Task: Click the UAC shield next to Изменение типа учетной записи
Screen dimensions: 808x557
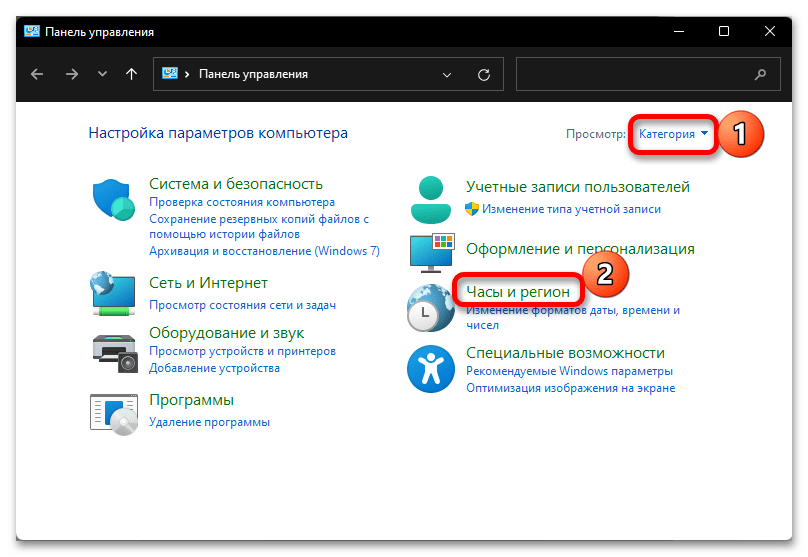Action: point(472,209)
